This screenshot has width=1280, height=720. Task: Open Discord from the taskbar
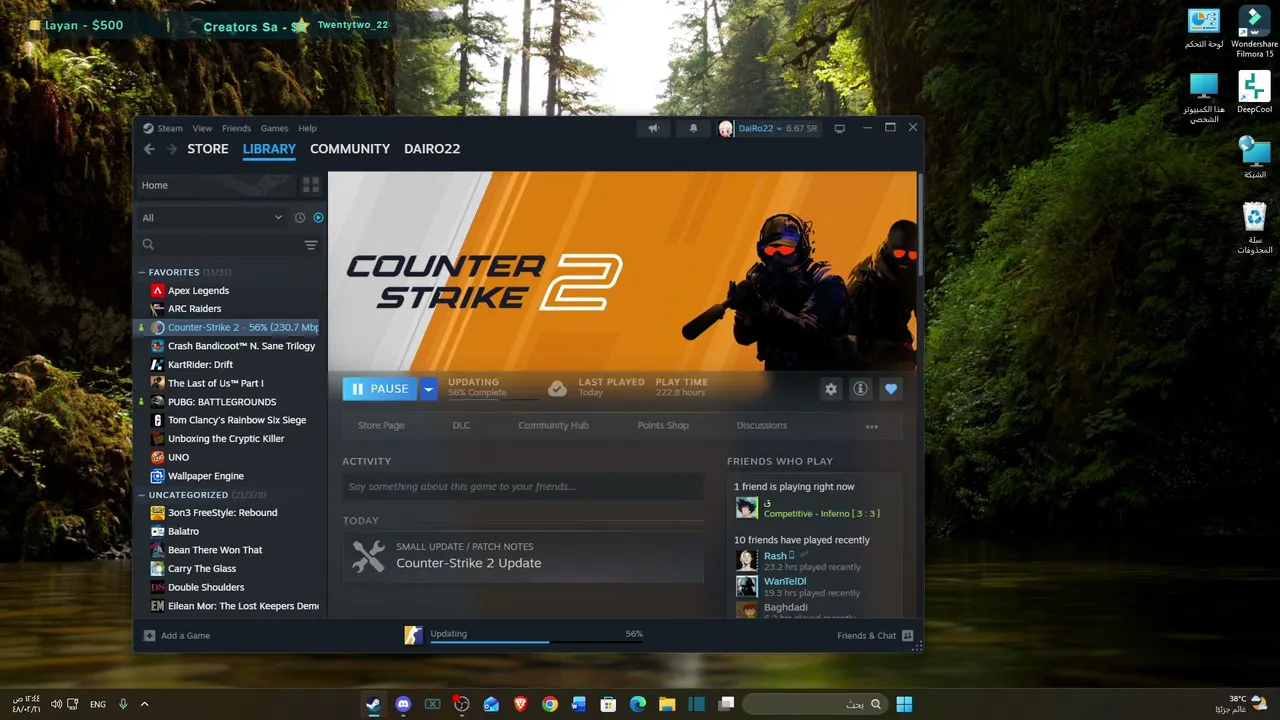click(403, 704)
